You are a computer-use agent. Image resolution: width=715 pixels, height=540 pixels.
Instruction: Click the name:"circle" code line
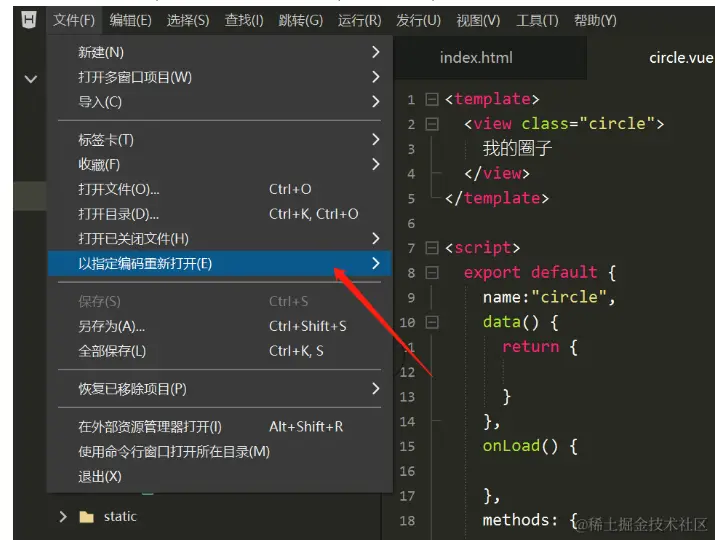(x=549, y=297)
